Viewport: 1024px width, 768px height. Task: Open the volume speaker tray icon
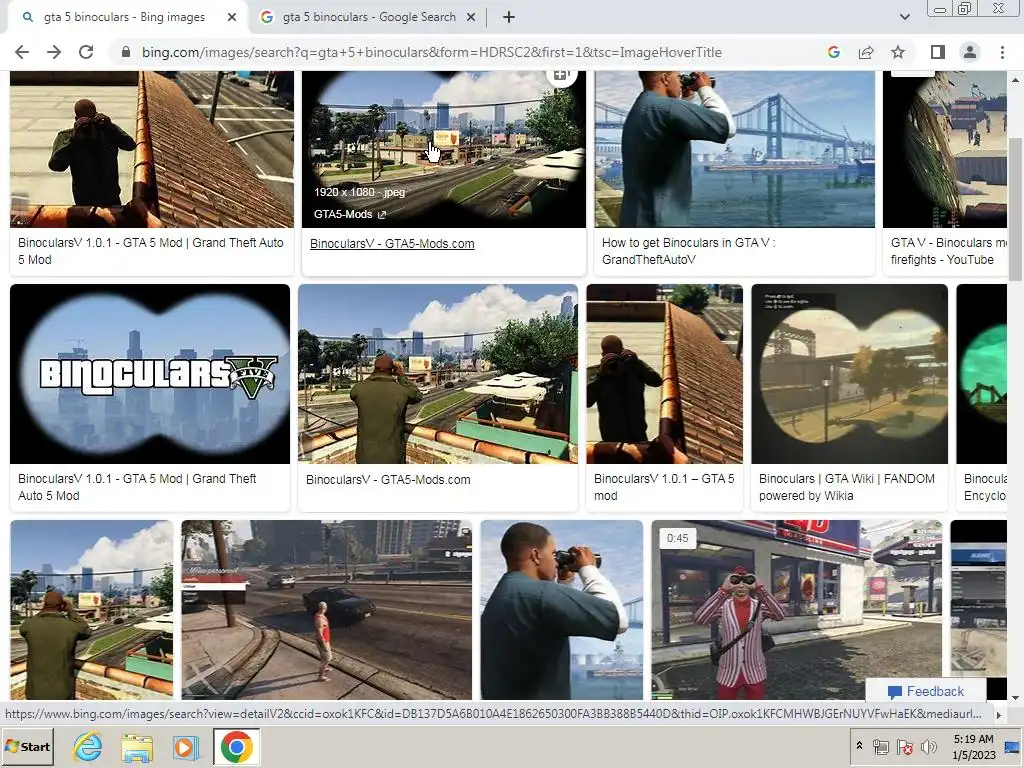coord(928,746)
